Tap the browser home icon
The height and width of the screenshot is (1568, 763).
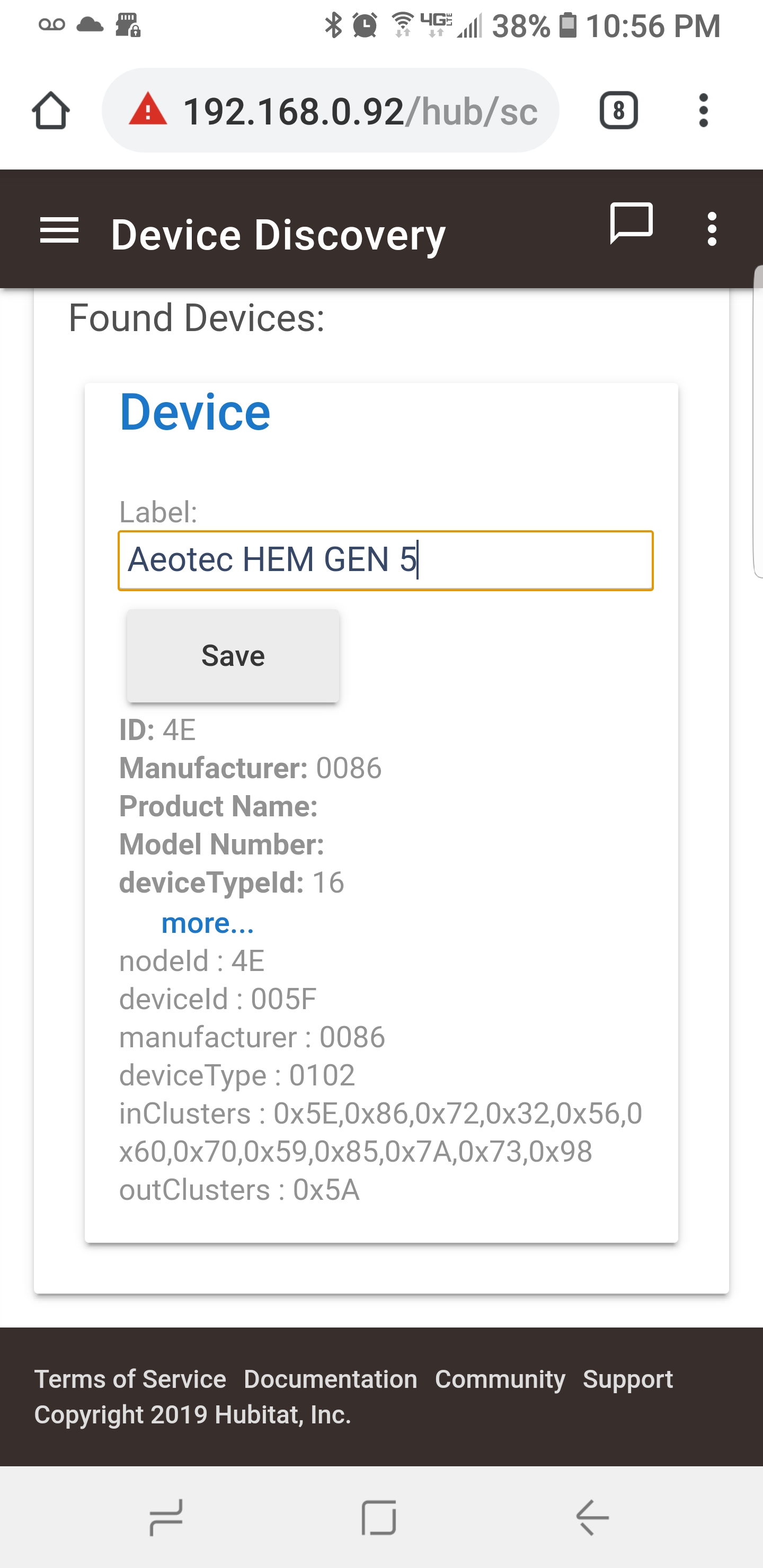50,111
